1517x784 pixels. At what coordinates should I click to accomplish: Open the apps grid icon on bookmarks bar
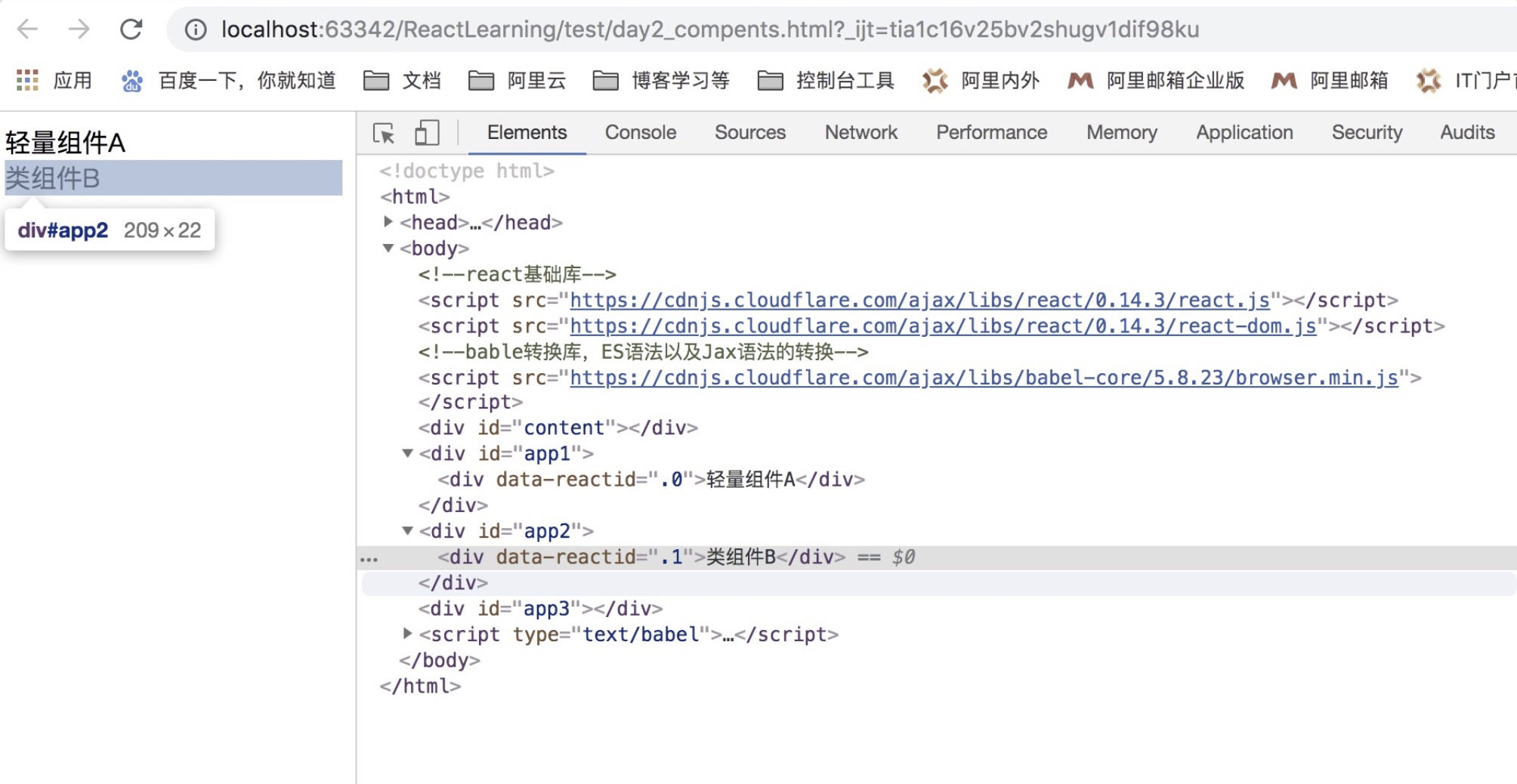click(27, 80)
